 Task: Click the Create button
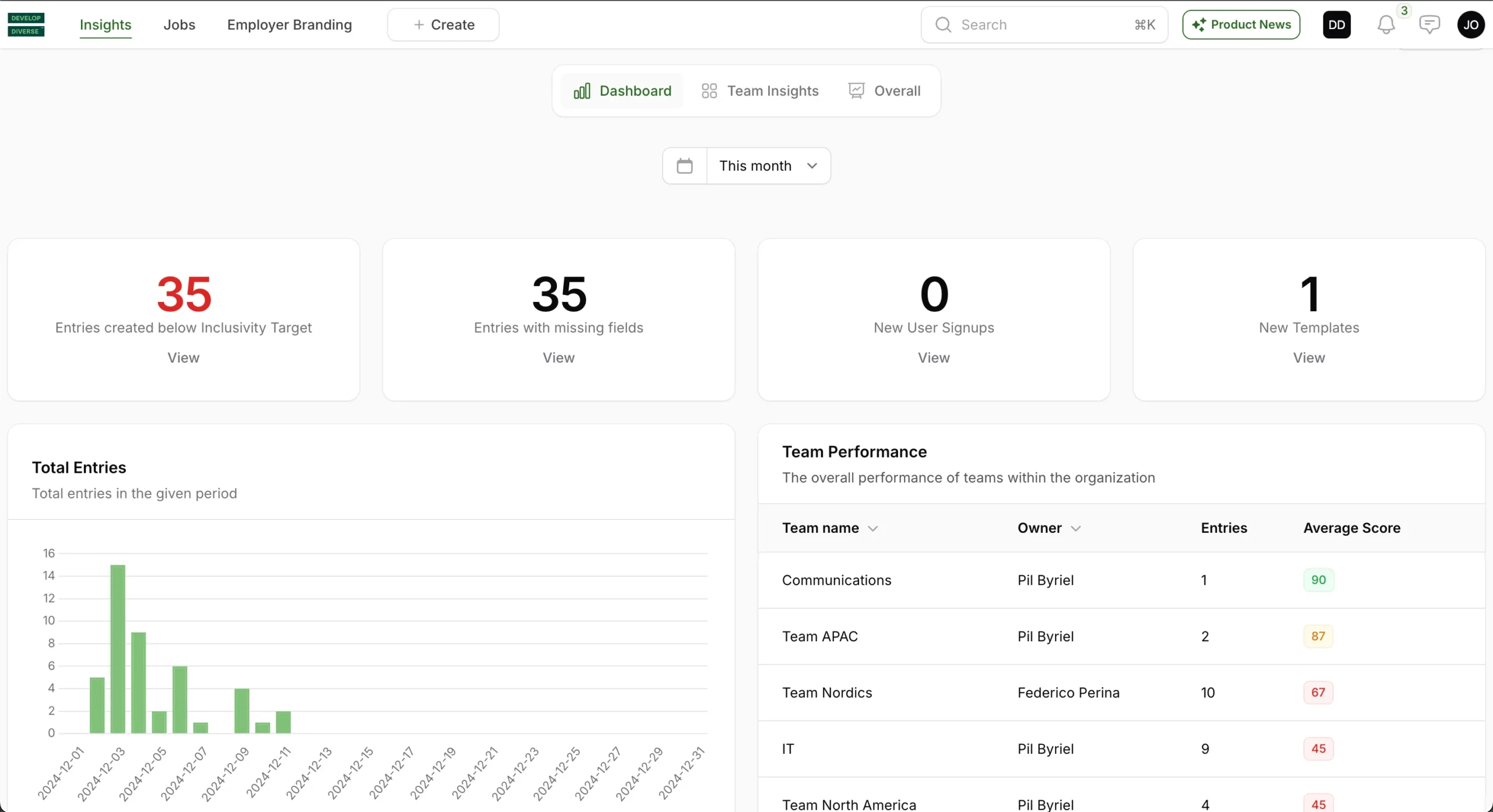coord(443,24)
